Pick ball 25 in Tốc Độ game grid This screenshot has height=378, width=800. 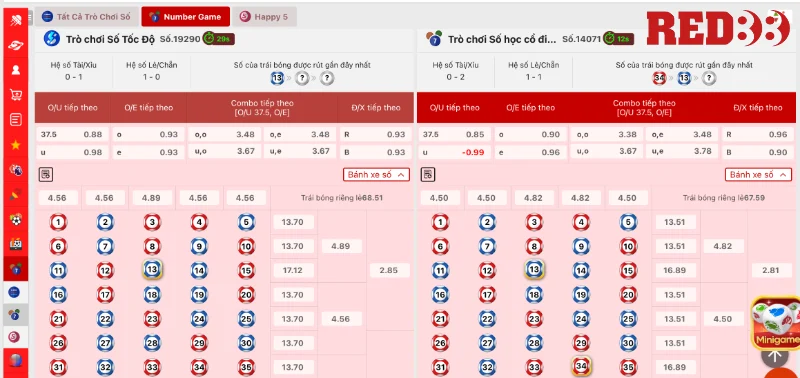[x=246, y=319]
